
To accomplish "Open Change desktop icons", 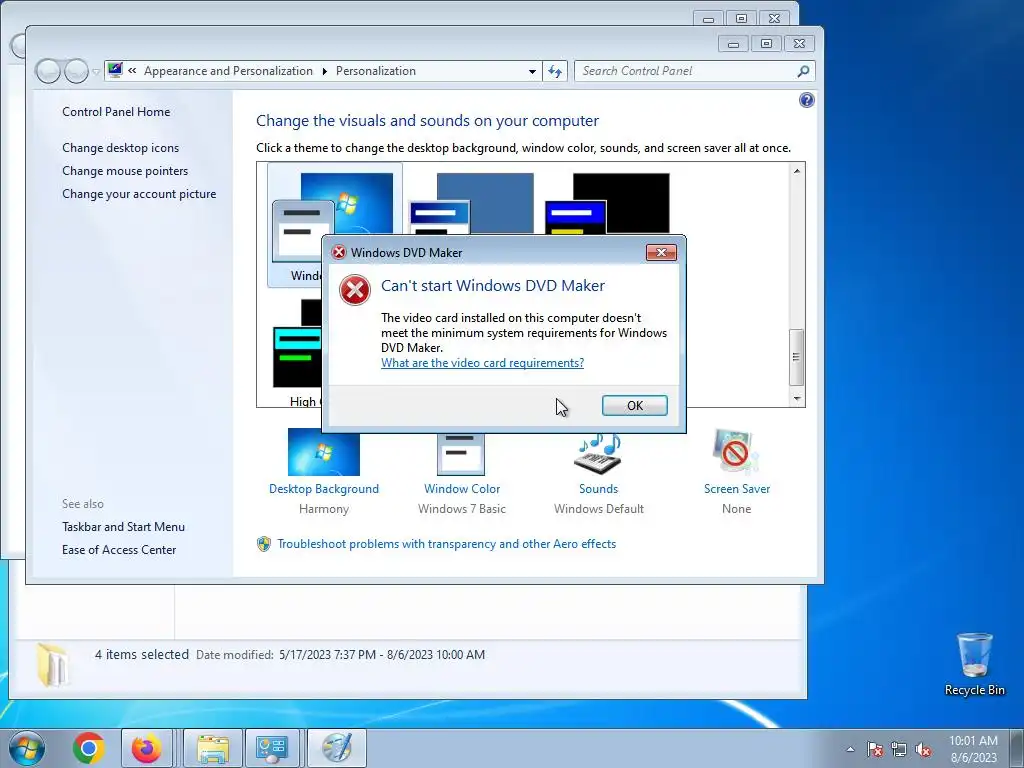I will [x=120, y=148].
